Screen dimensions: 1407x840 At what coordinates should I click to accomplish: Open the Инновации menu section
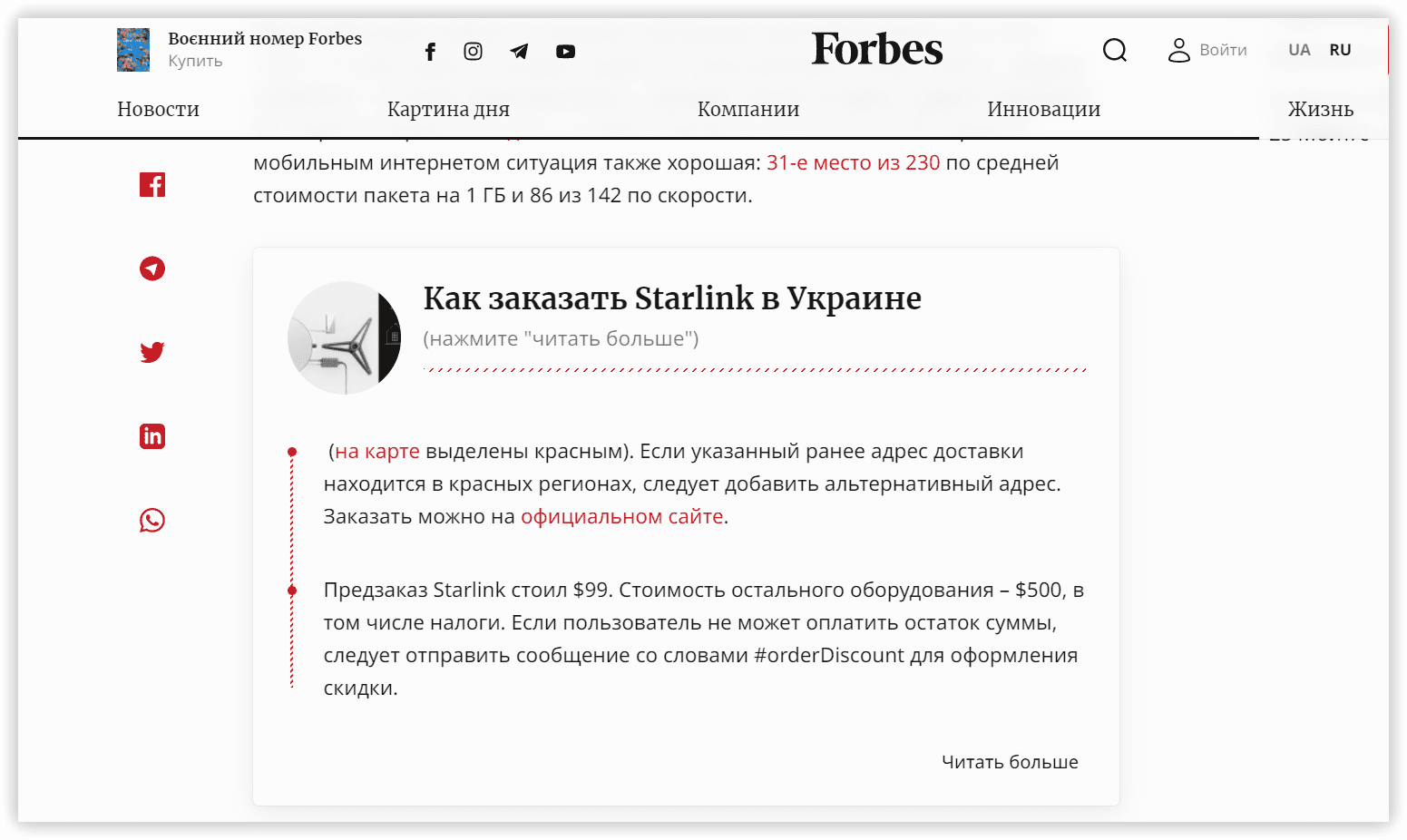[x=1043, y=109]
